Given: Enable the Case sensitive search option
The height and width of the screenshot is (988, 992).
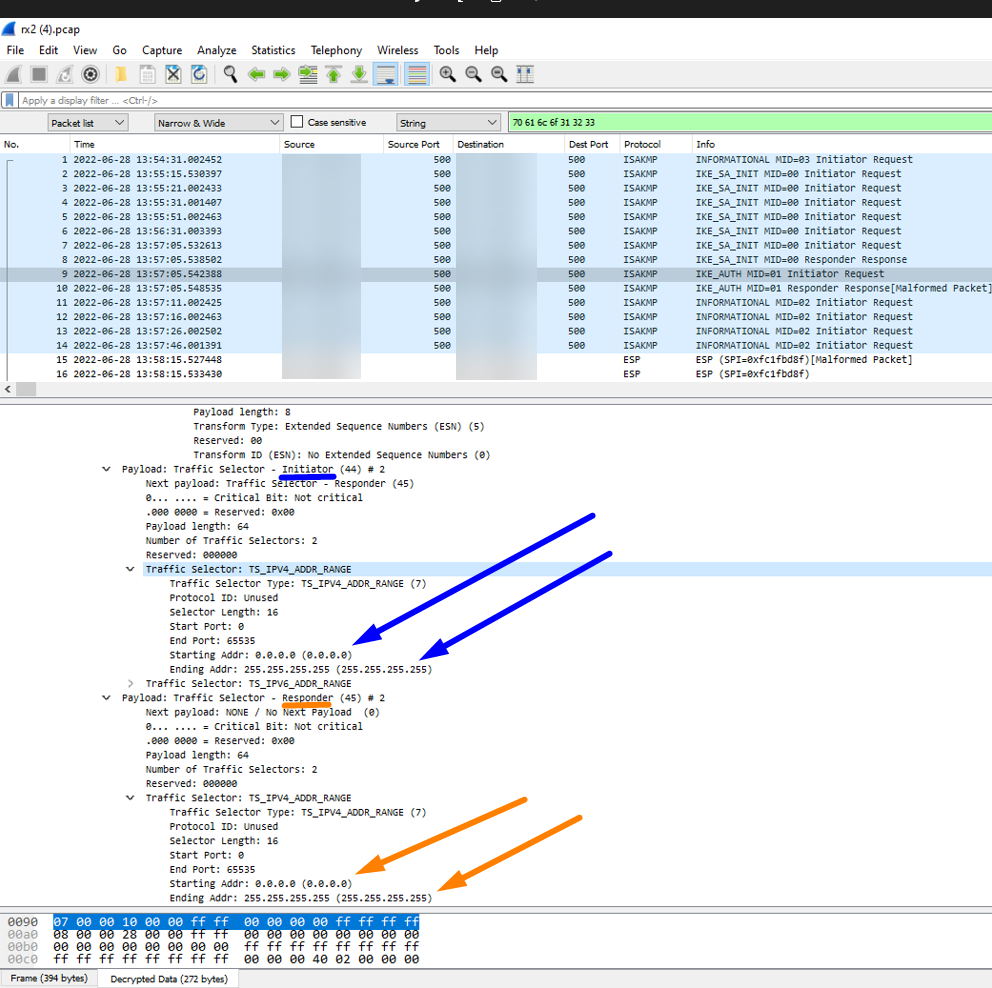Looking at the screenshot, I should (296, 121).
